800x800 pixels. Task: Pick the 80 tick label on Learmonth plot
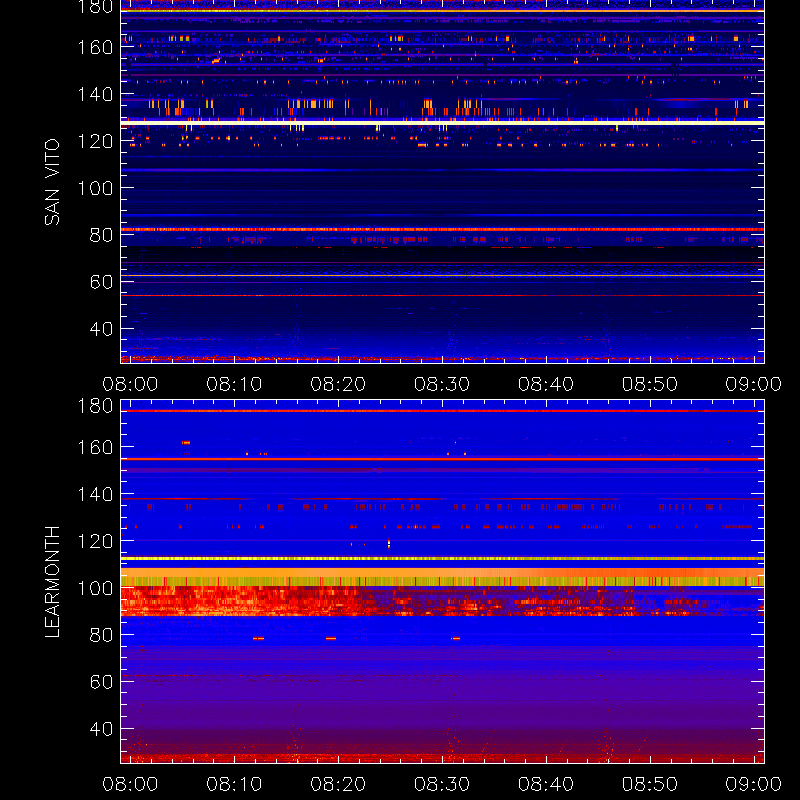point(101,635)
